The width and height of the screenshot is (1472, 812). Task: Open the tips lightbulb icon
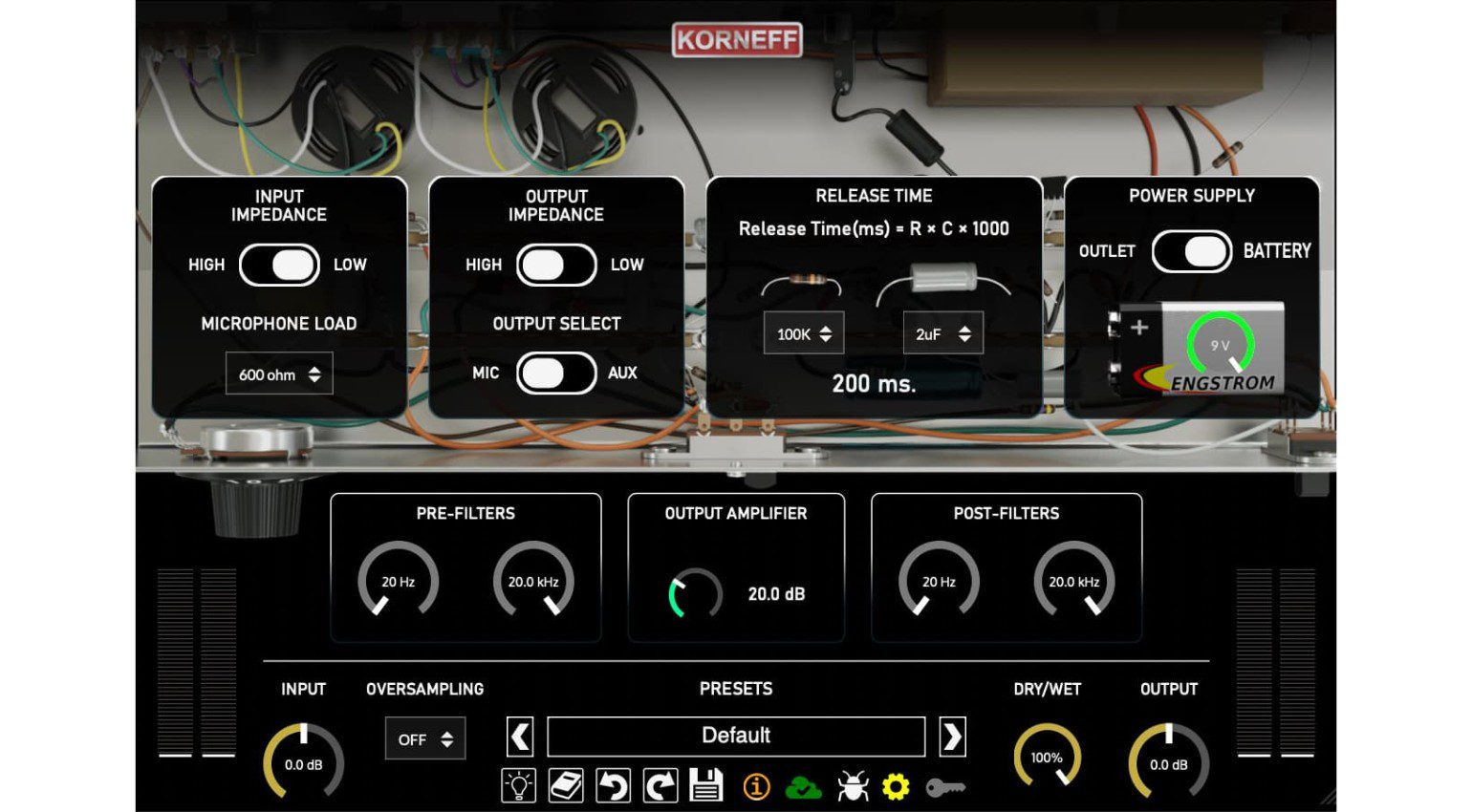click(518, 786)
